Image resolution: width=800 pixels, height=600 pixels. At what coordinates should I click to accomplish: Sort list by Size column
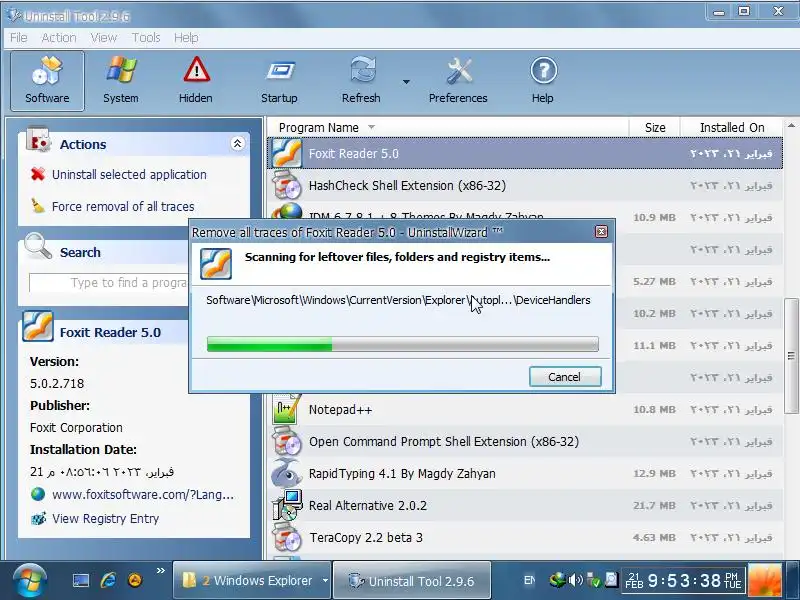click(x=655, y=128)
